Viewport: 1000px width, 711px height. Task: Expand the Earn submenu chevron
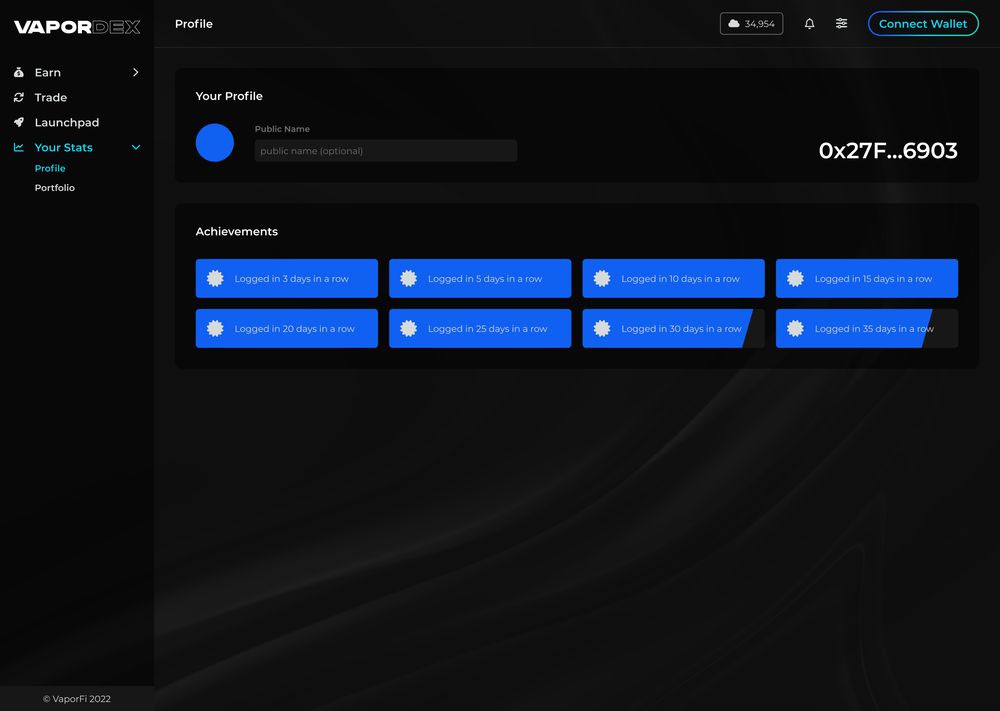coord(136,73)
